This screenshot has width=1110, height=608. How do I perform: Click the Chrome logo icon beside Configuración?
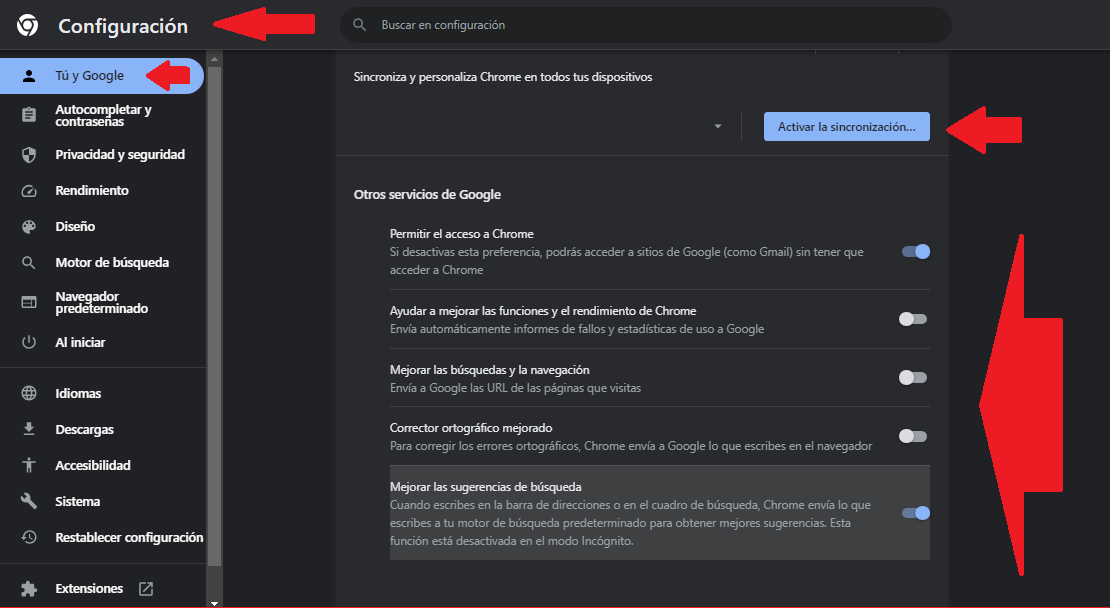[28, 25]
